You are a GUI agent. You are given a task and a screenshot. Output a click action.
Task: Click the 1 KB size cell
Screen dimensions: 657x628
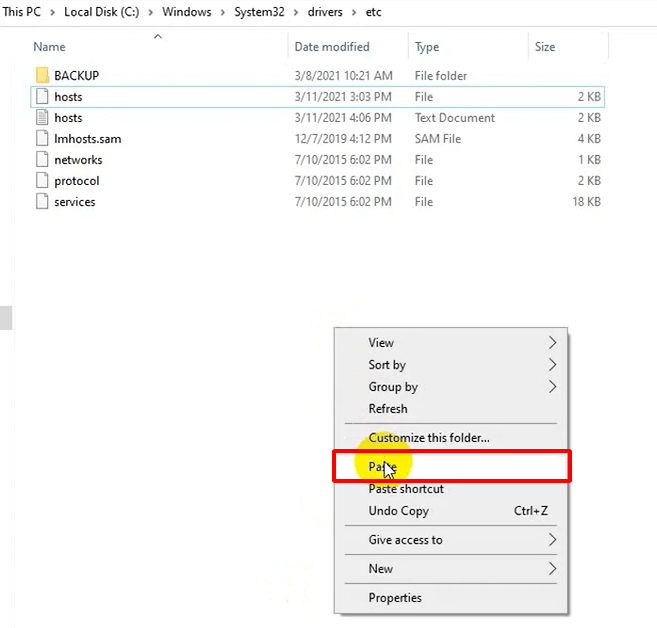tap(590, 160)
